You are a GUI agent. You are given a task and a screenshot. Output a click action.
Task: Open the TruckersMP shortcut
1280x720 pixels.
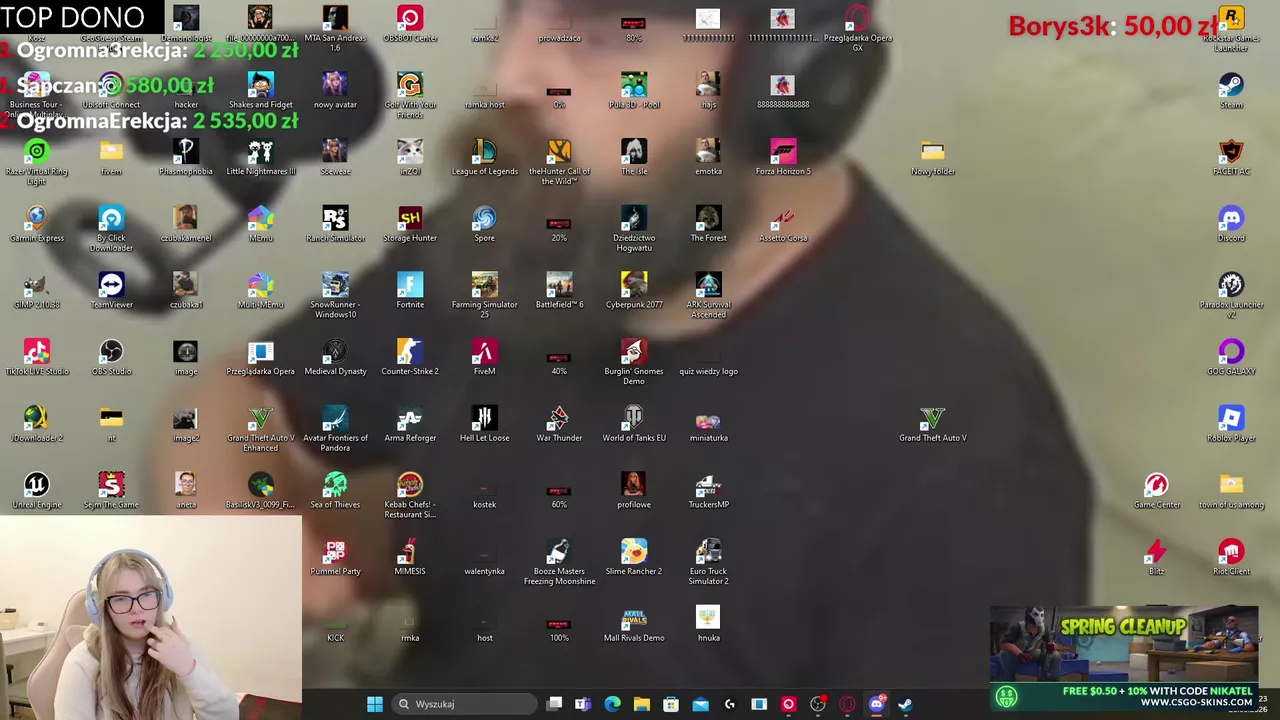pos(708,486)
